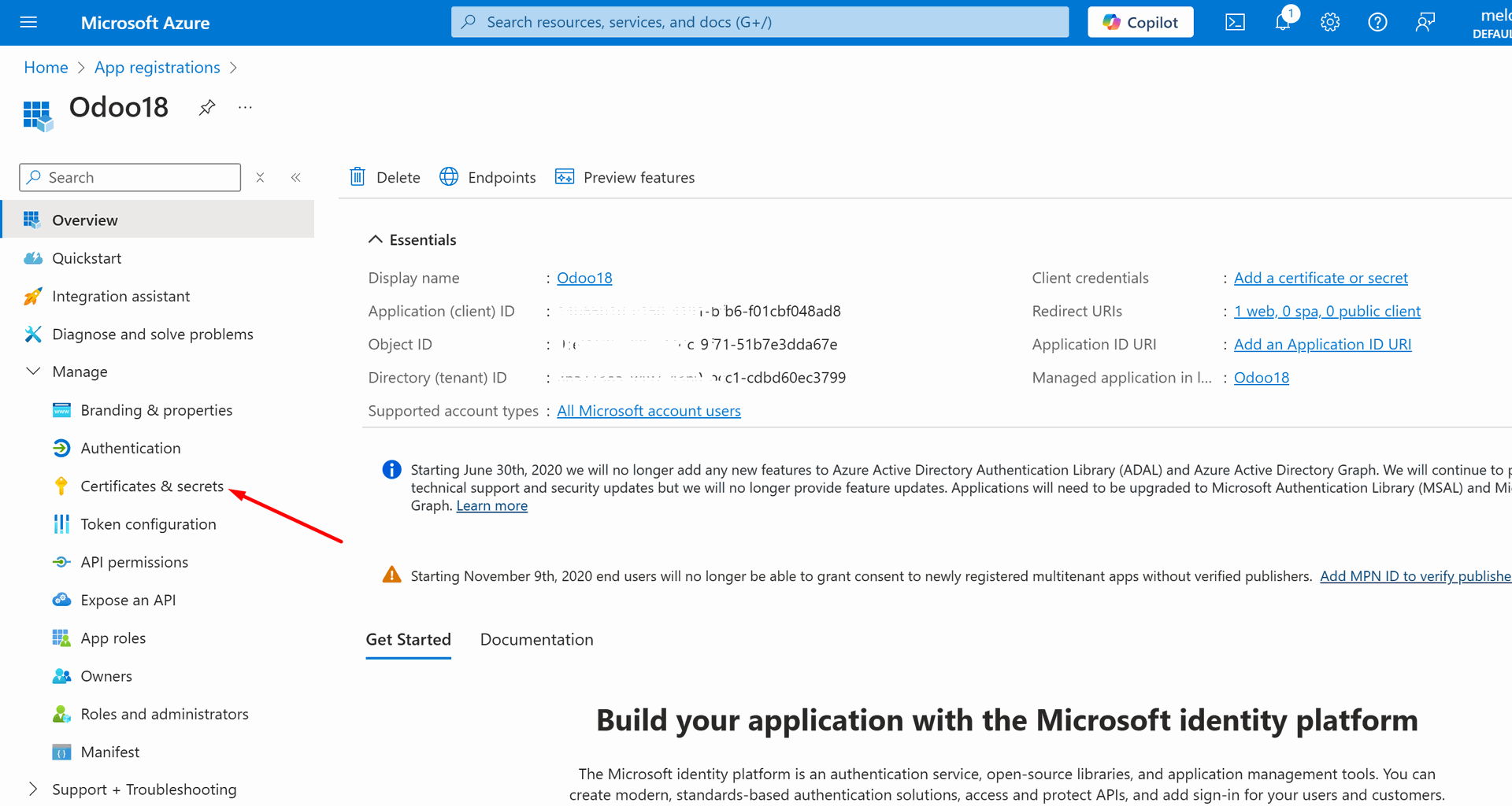Click the global search resources field
Screen dimensions: 1512x806
pos(759,22)
